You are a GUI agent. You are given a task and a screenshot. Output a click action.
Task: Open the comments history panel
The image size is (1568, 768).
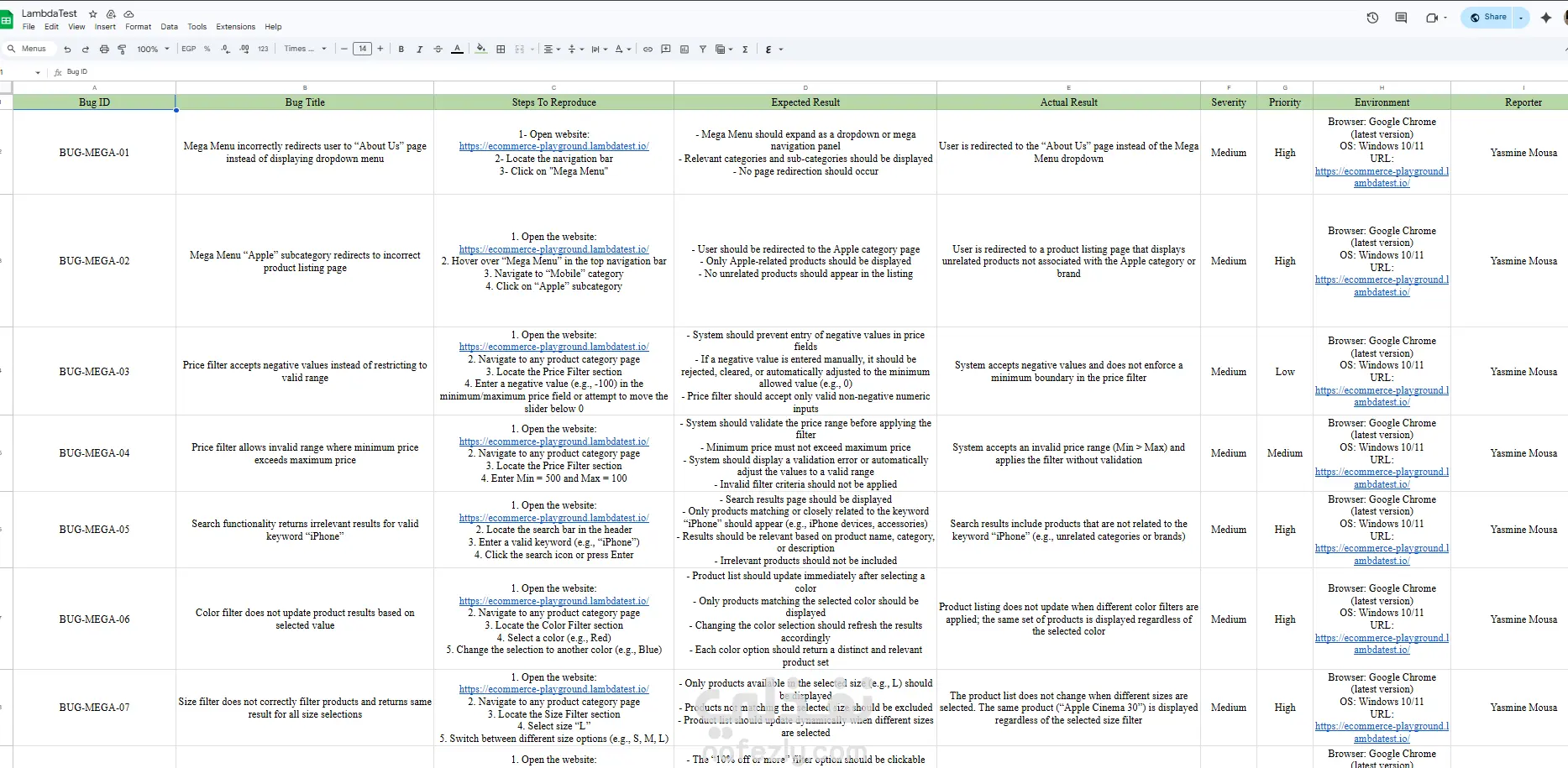tap(1401, 18)
